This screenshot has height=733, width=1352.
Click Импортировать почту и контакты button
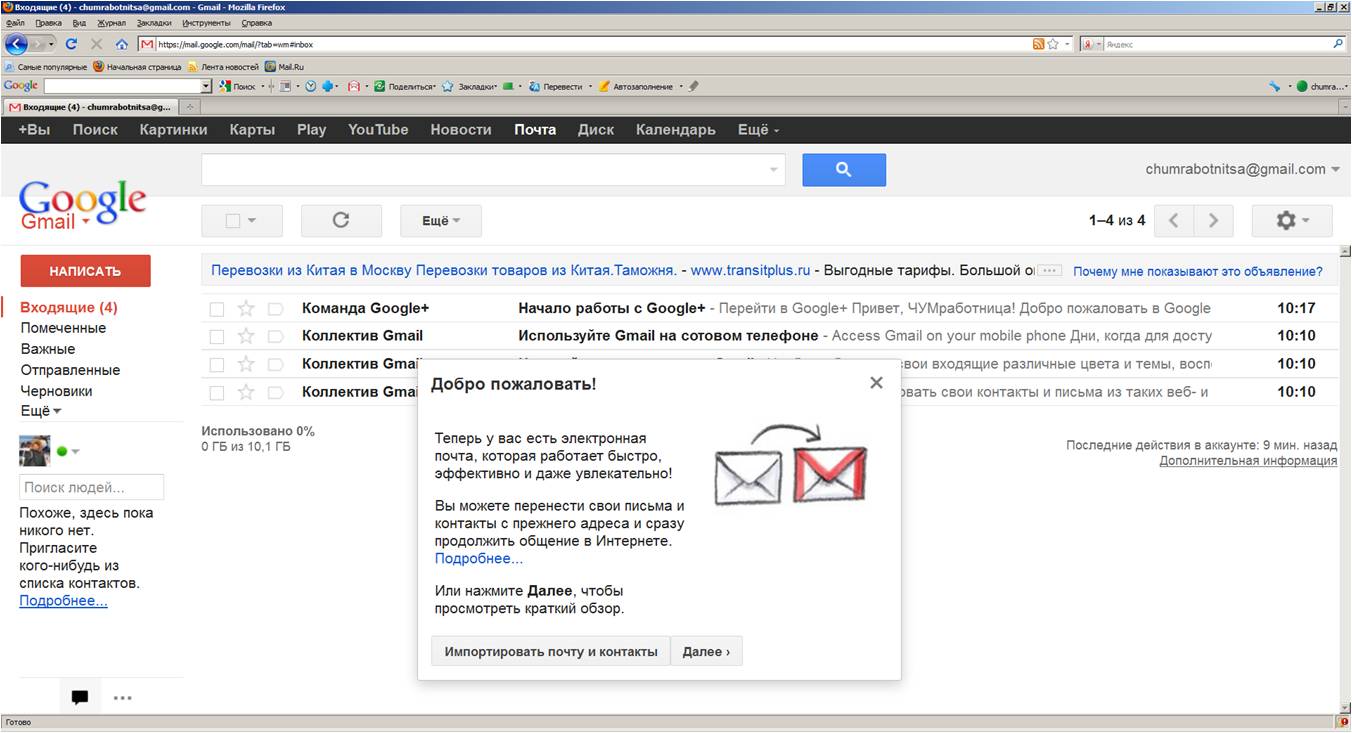tap(551, 651)
